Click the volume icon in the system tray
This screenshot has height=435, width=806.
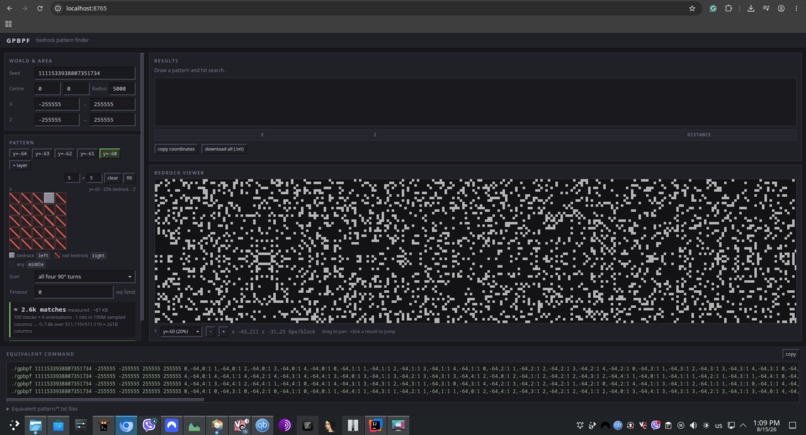point(693,425)
